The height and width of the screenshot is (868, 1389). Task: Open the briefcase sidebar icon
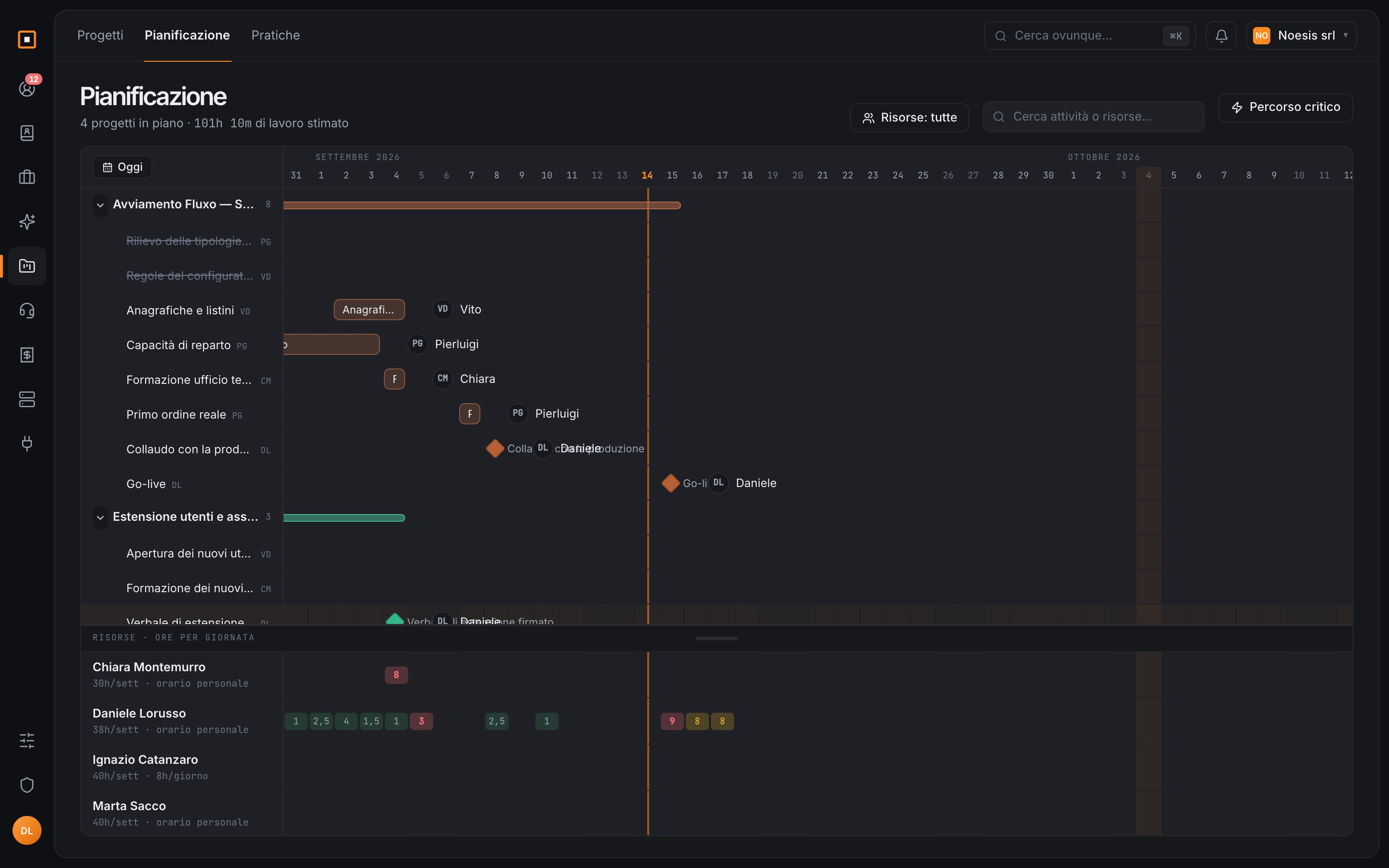tap(27, 177)
